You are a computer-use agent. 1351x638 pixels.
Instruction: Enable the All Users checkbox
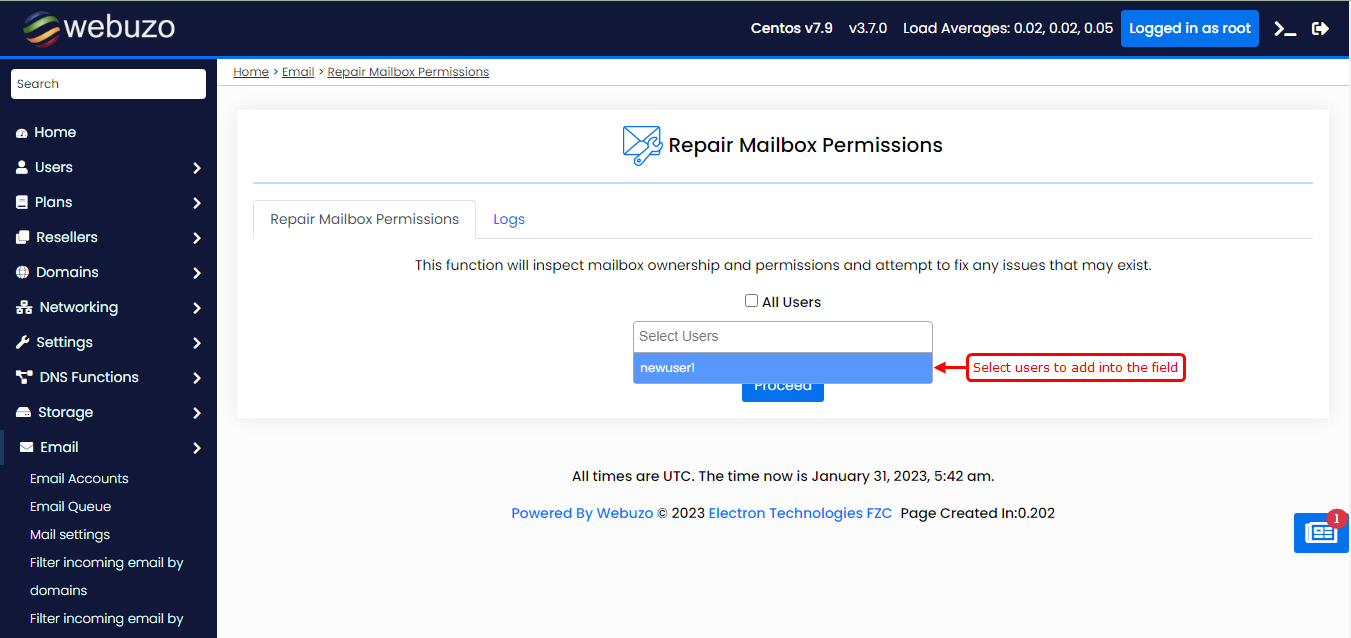pyautogui.click(x=751, y=300)
